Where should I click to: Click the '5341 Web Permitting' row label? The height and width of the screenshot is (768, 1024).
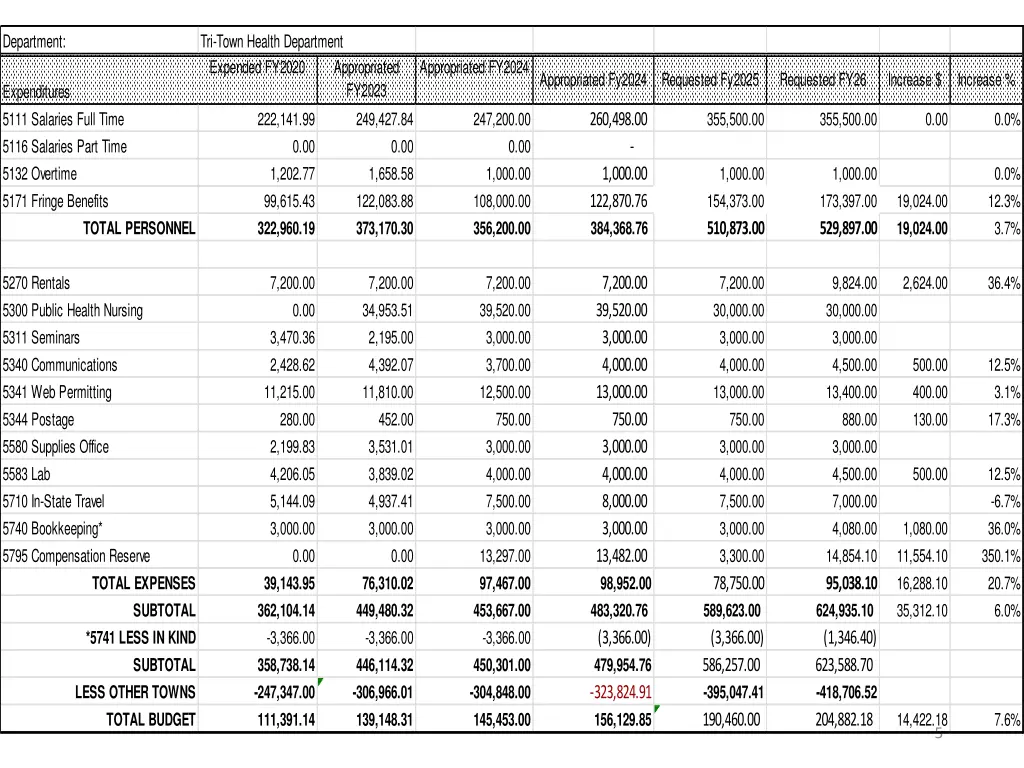(x=57, y=392)
